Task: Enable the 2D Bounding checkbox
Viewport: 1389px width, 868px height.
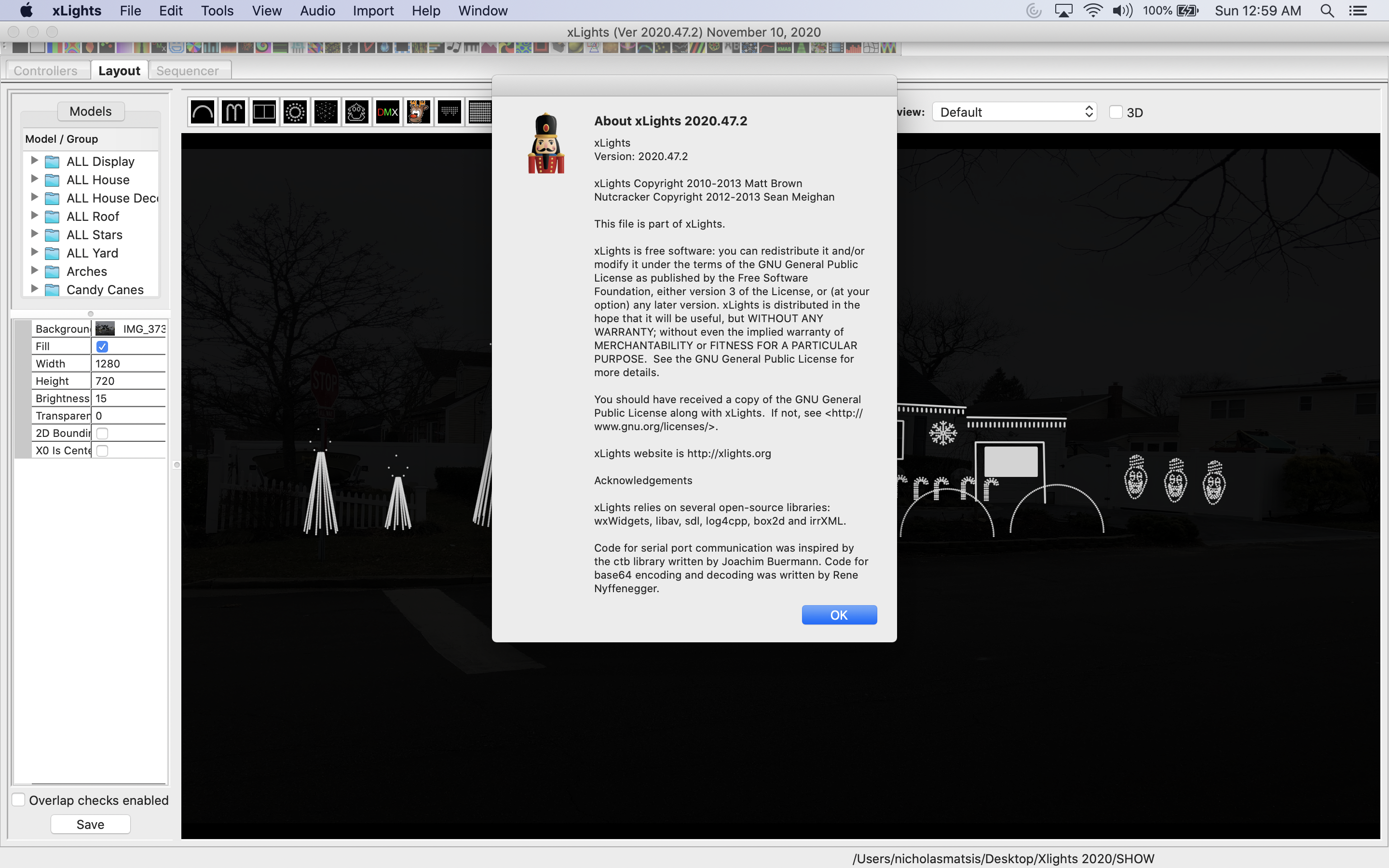Action: coord(102,433)
